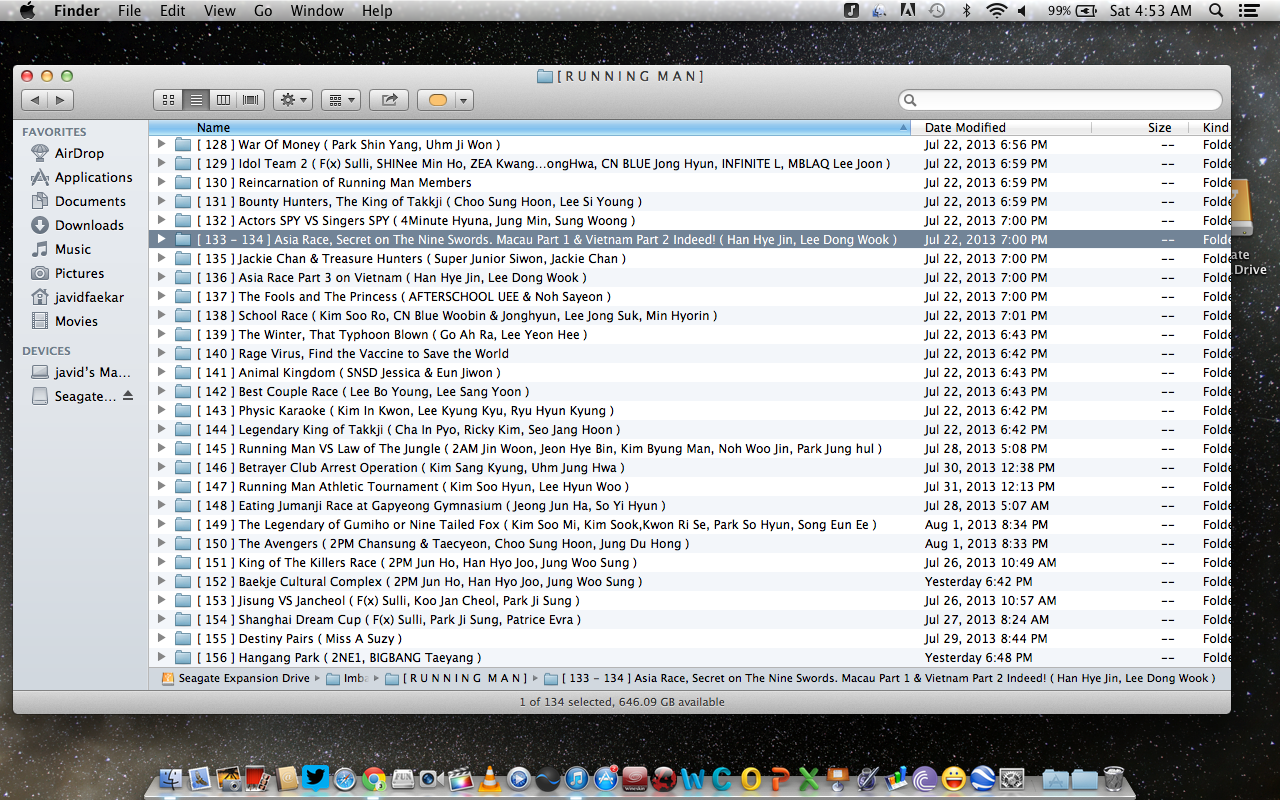Open Pictures in the sidebar
Image resolution: width=1280 pixels, height=800 pixels.
coord(79,273)
